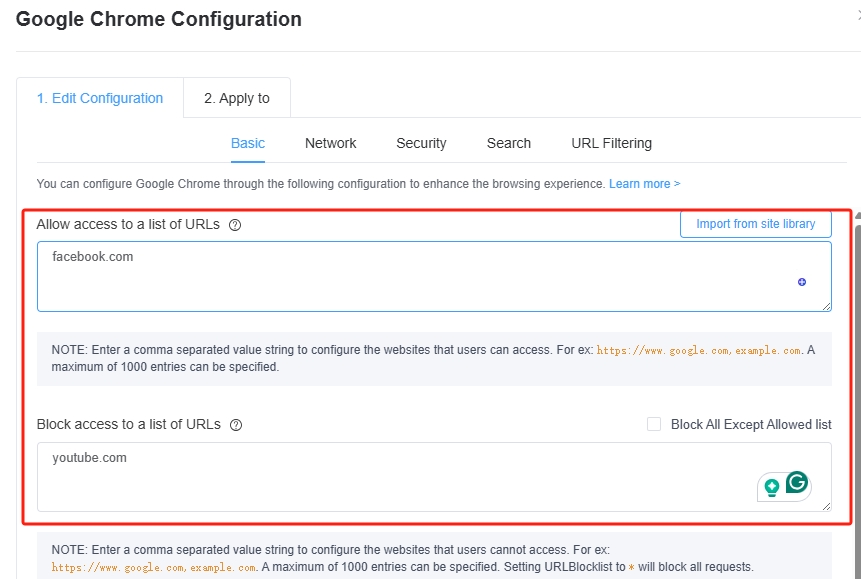Focus the Block access URLs text area
The image size is (861, 579).
(x=434, y=477)
